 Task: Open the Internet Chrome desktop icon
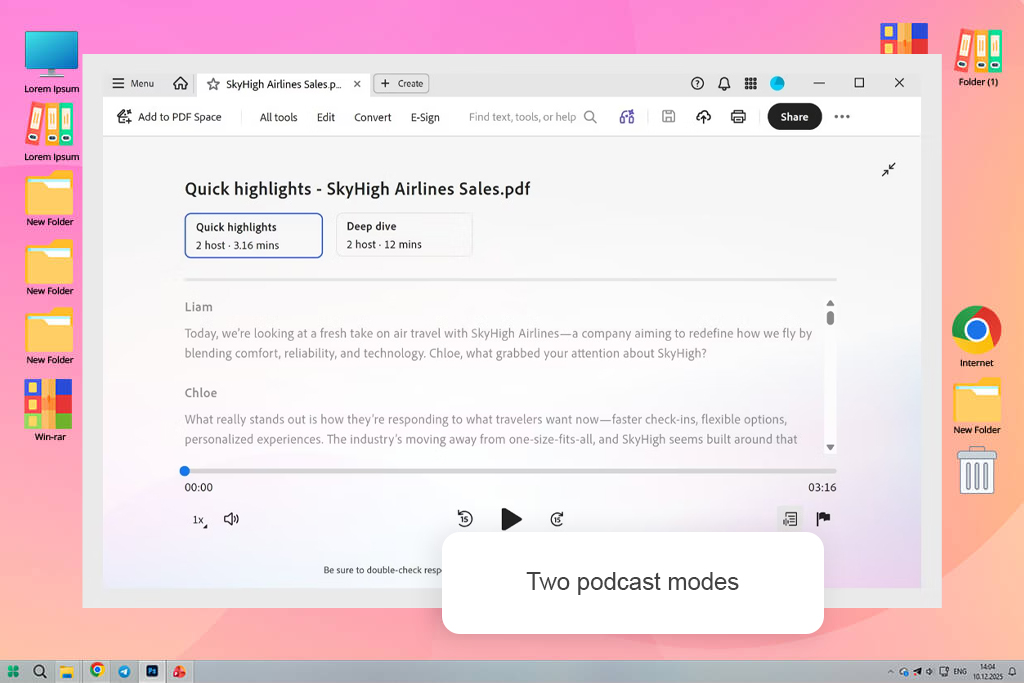[x=976, y=336]
